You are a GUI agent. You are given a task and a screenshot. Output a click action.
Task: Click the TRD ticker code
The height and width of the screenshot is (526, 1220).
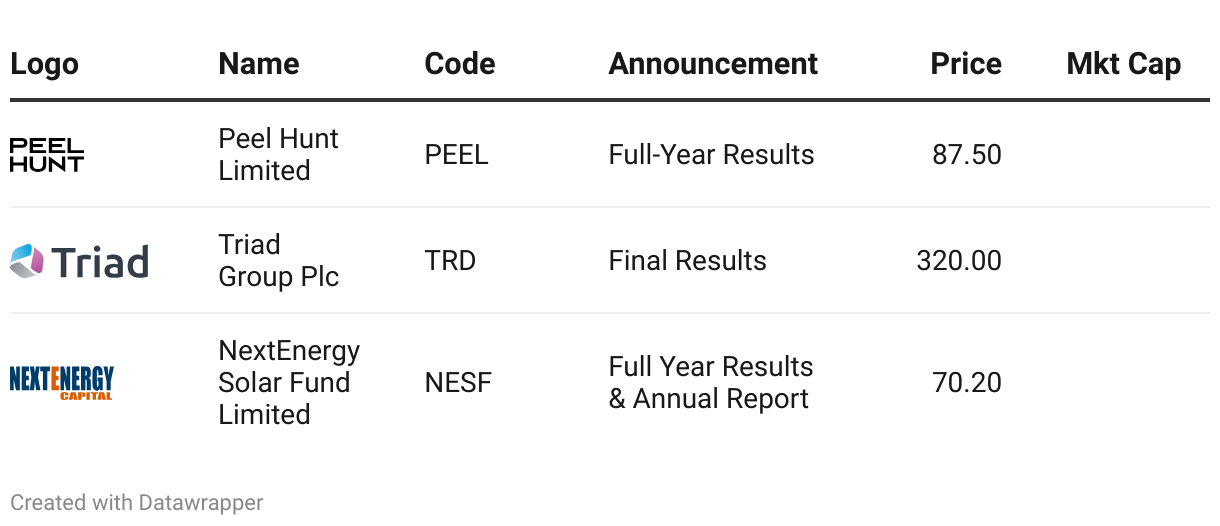point(451,261)
